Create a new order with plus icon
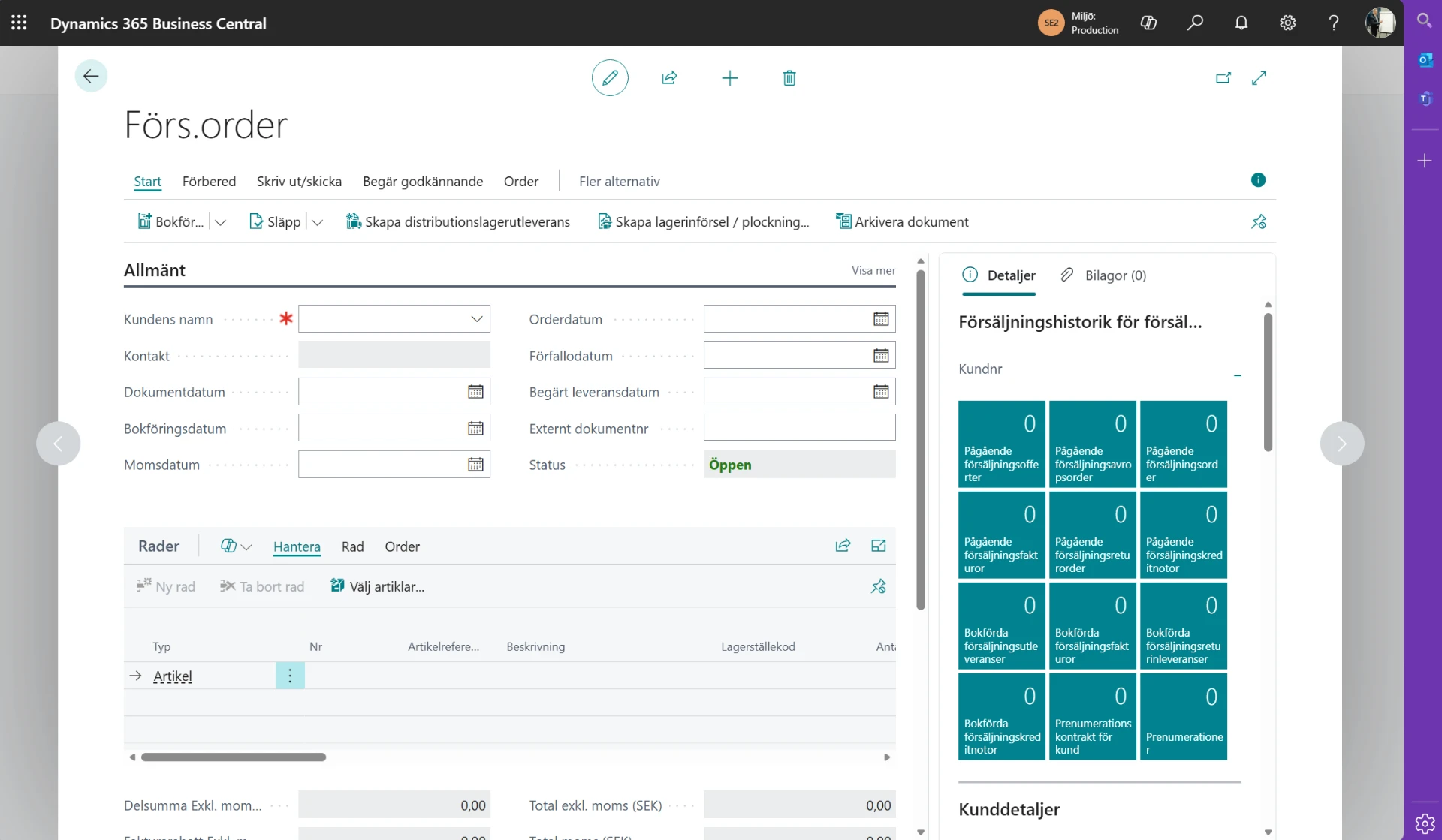The width and height of the screenshot is (1442, 840). click(x=729, y=77)
